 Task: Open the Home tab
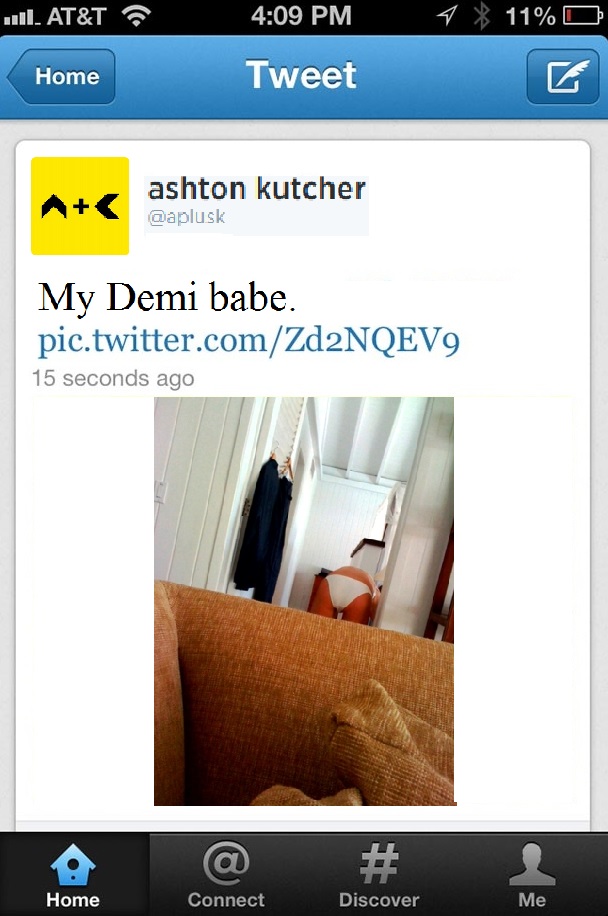(x=74, y=875)
